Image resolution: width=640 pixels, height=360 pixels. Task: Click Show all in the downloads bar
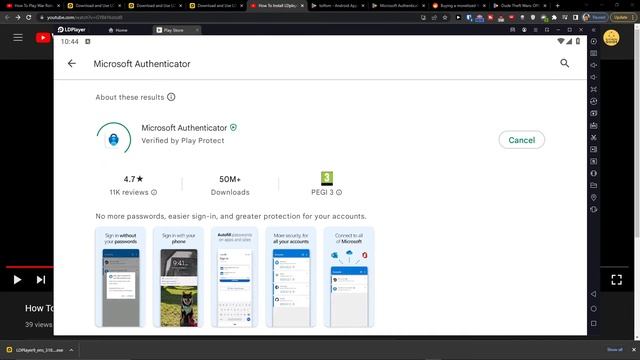pos(615,350)
